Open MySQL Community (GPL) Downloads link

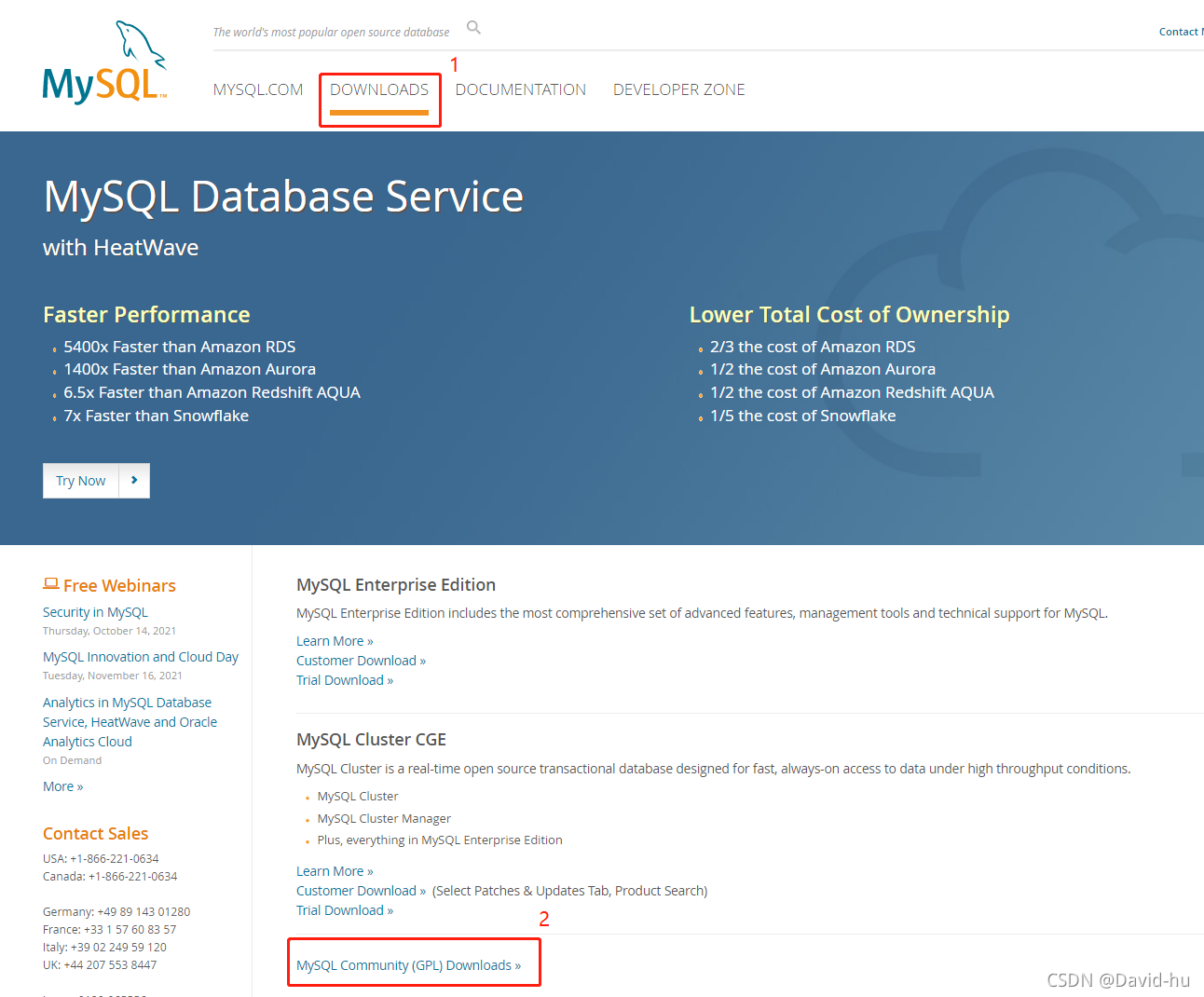[x=408, y=965]
